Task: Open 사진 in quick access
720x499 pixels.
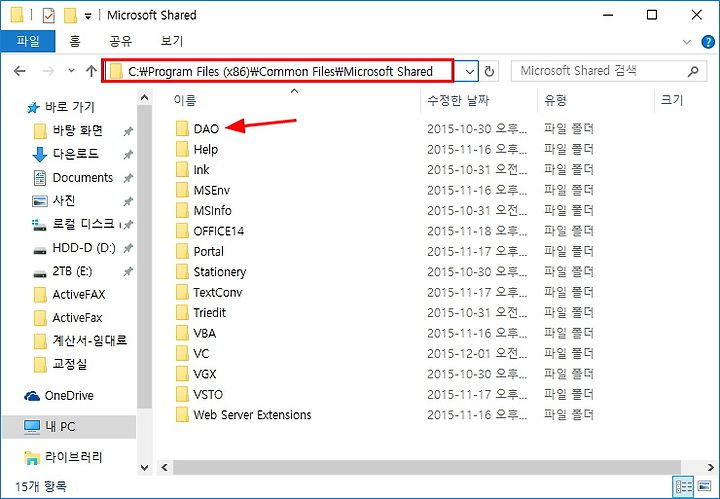Action: pos(63,201)
